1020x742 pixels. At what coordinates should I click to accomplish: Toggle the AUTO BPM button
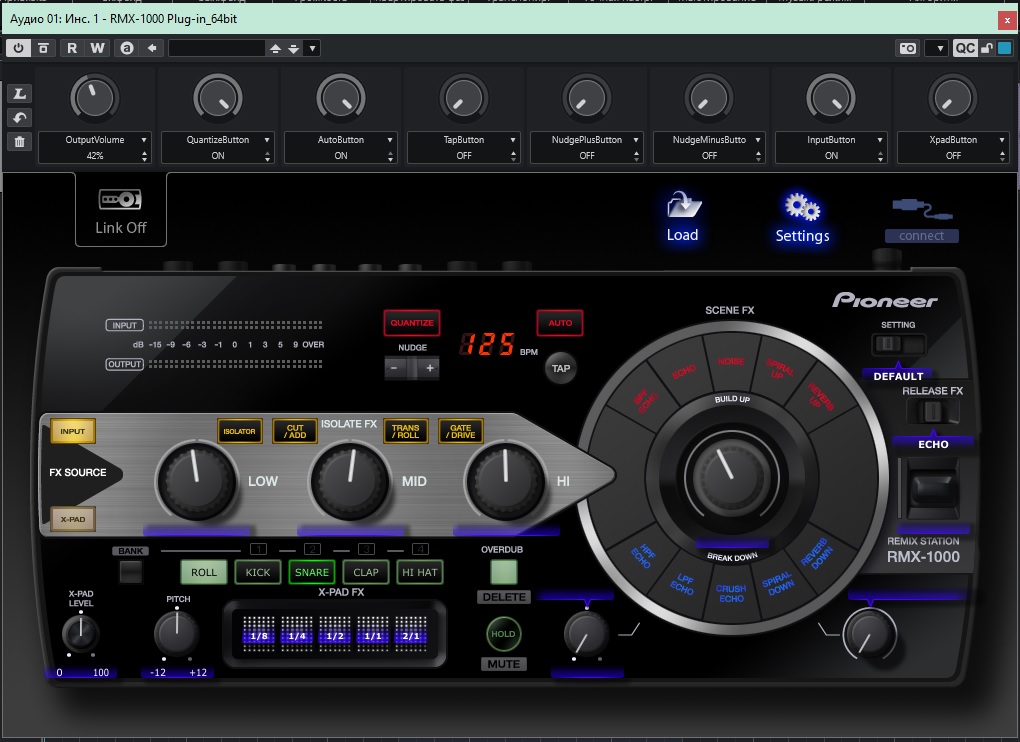click(559, 323)
